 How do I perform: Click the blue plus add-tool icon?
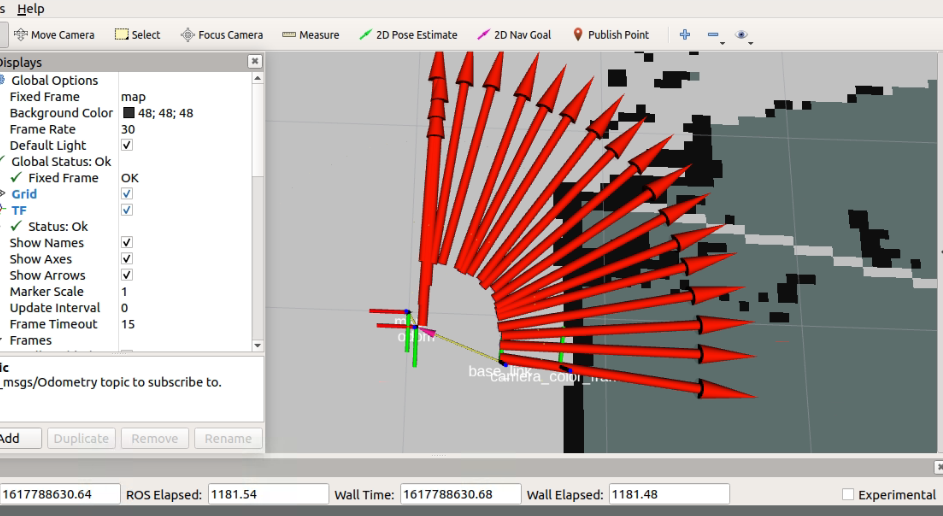pyautogui.click(x=685, y=35)
